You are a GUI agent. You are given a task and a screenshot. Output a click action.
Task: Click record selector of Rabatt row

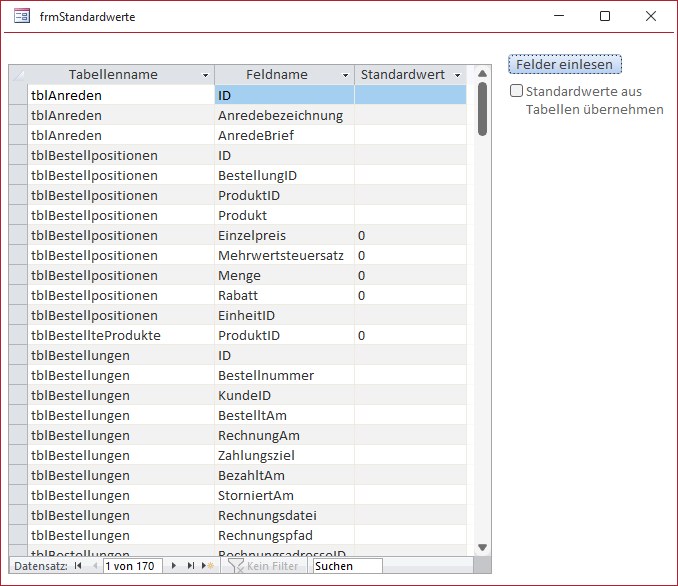(18, 295)
